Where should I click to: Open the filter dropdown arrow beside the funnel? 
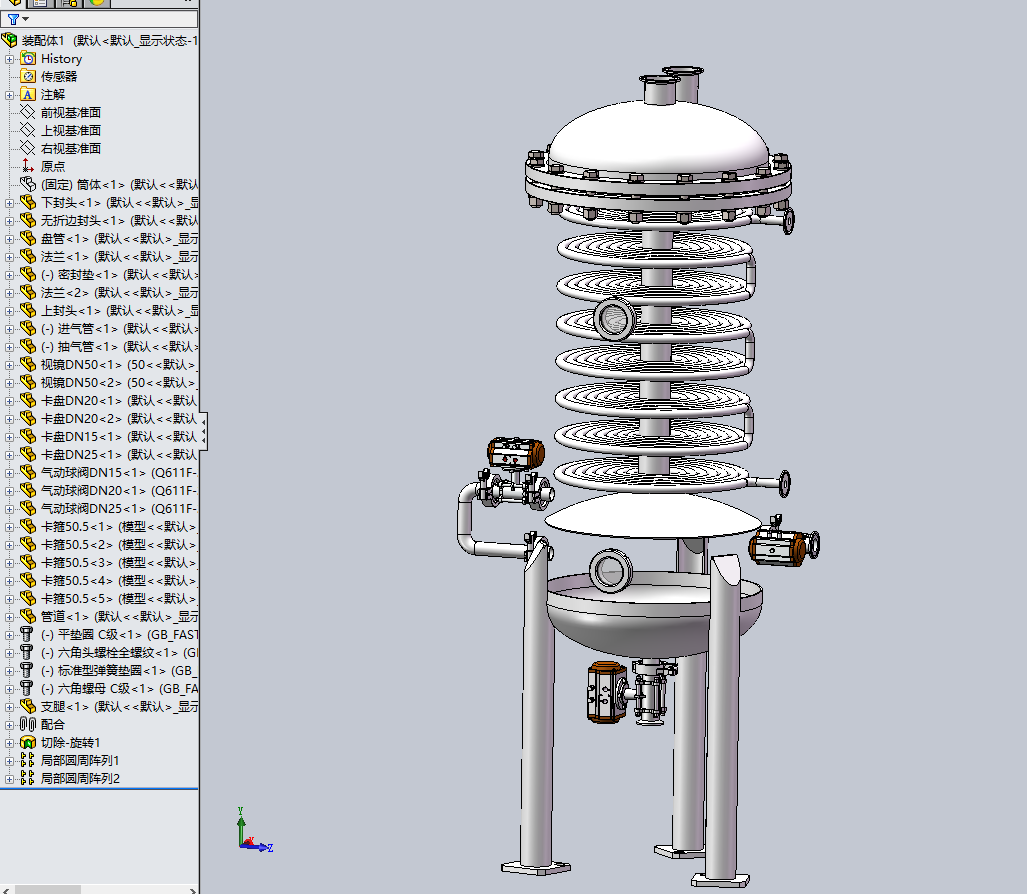(x=26, y=19)
